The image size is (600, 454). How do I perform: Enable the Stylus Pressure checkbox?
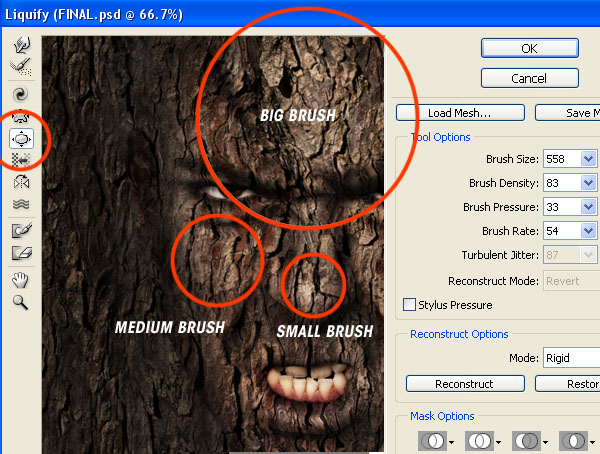tap(409, 305)
